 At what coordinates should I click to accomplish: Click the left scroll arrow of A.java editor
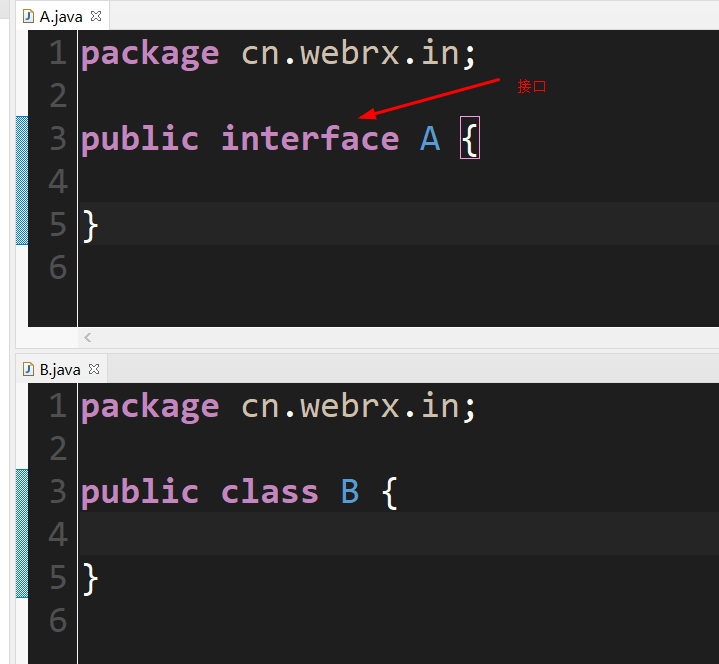88,338
